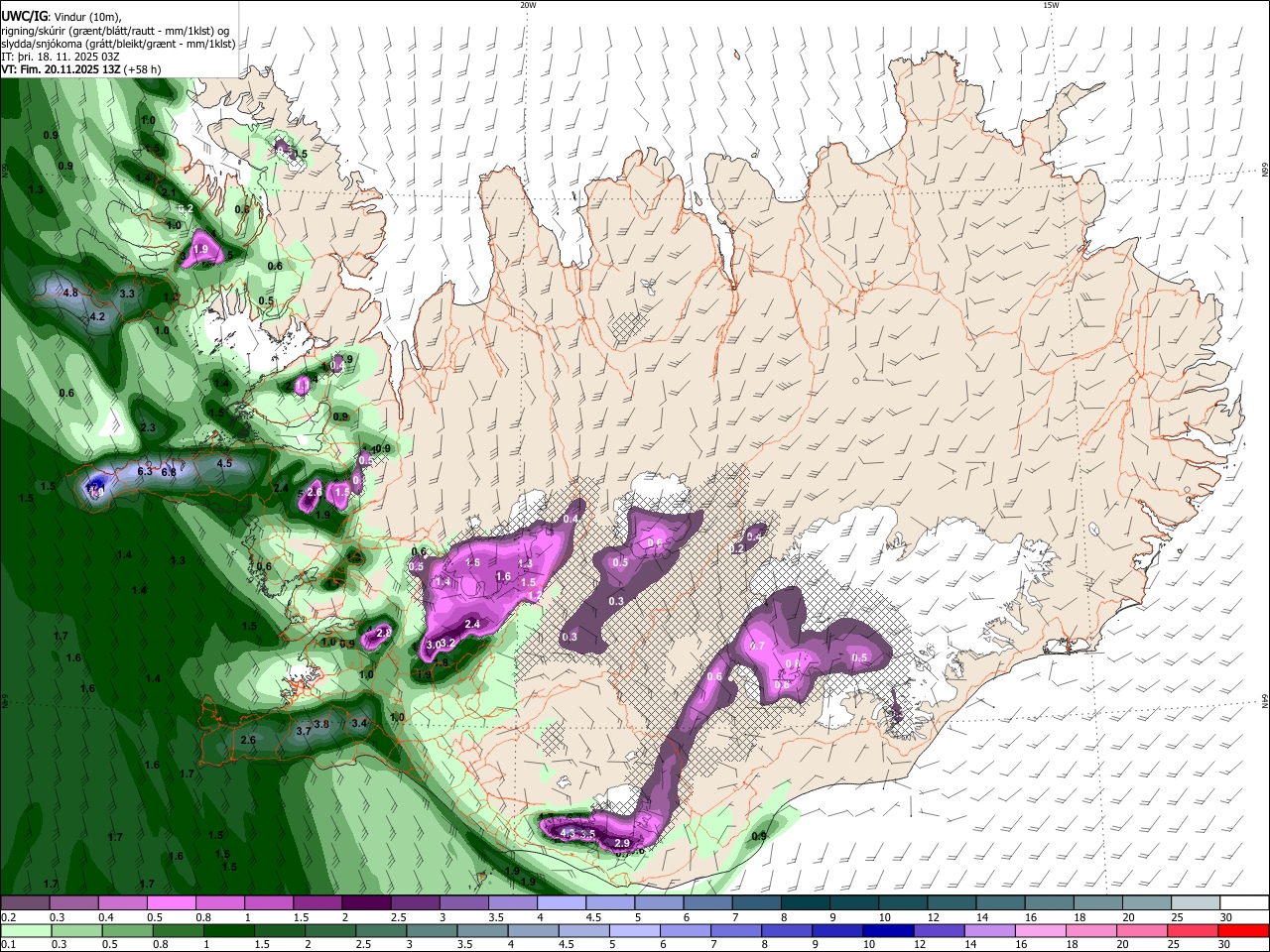Click the map precipitation value '3.7'
The image size is (1270, 952).
(x=304, y=731)
